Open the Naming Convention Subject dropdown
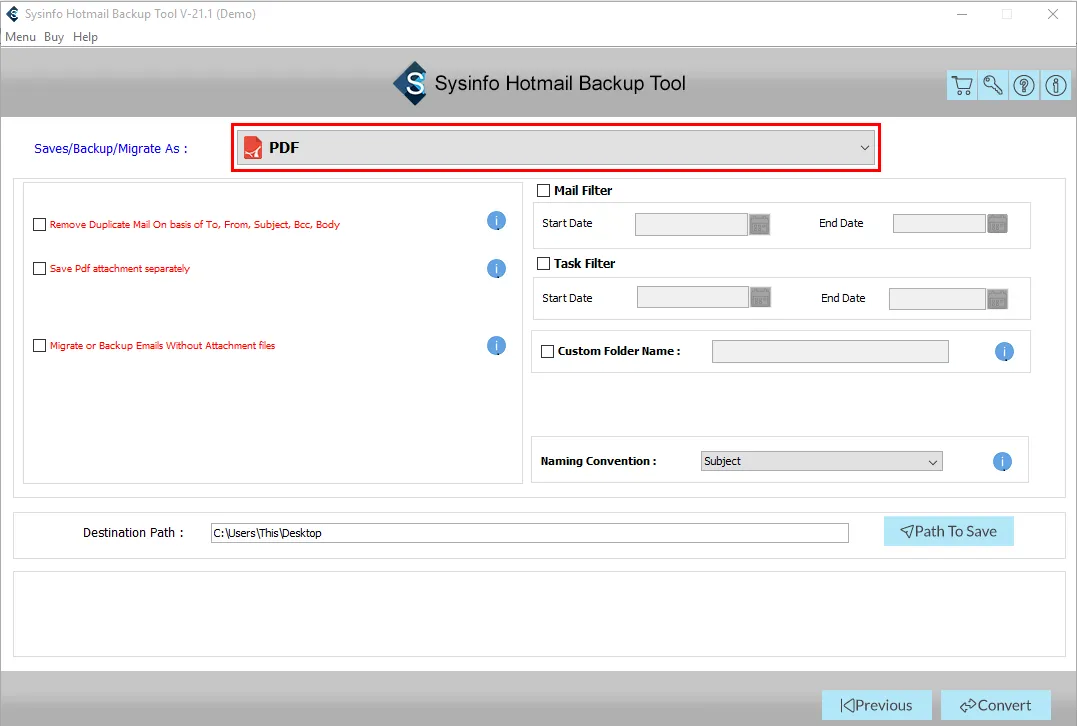This screenshot has width=1077, height=726. point(821,461)
